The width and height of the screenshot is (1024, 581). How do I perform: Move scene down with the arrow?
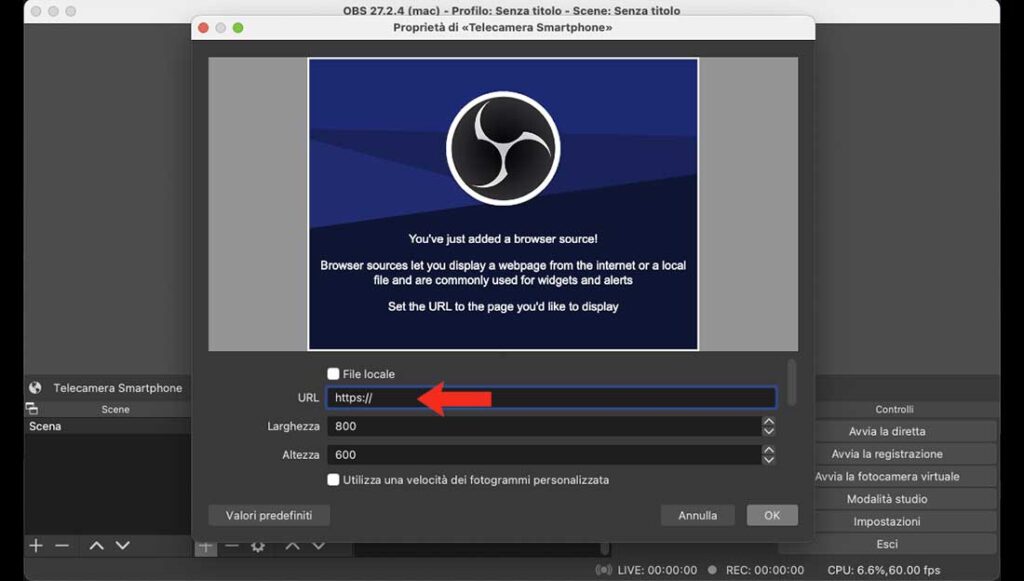pos(123,545)
